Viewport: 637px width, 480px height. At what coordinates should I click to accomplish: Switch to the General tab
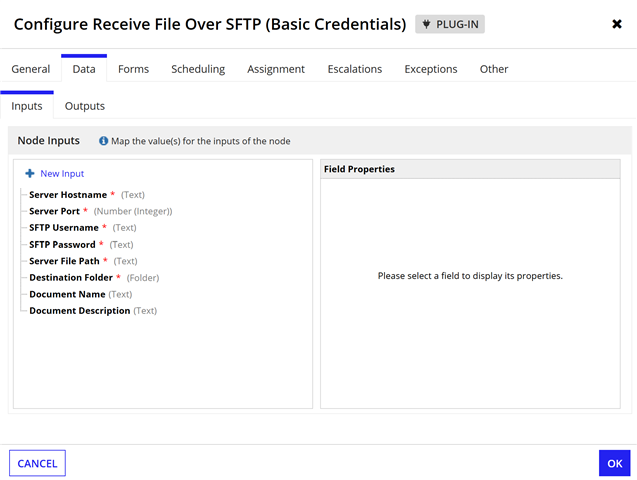(x=30, y=69)
